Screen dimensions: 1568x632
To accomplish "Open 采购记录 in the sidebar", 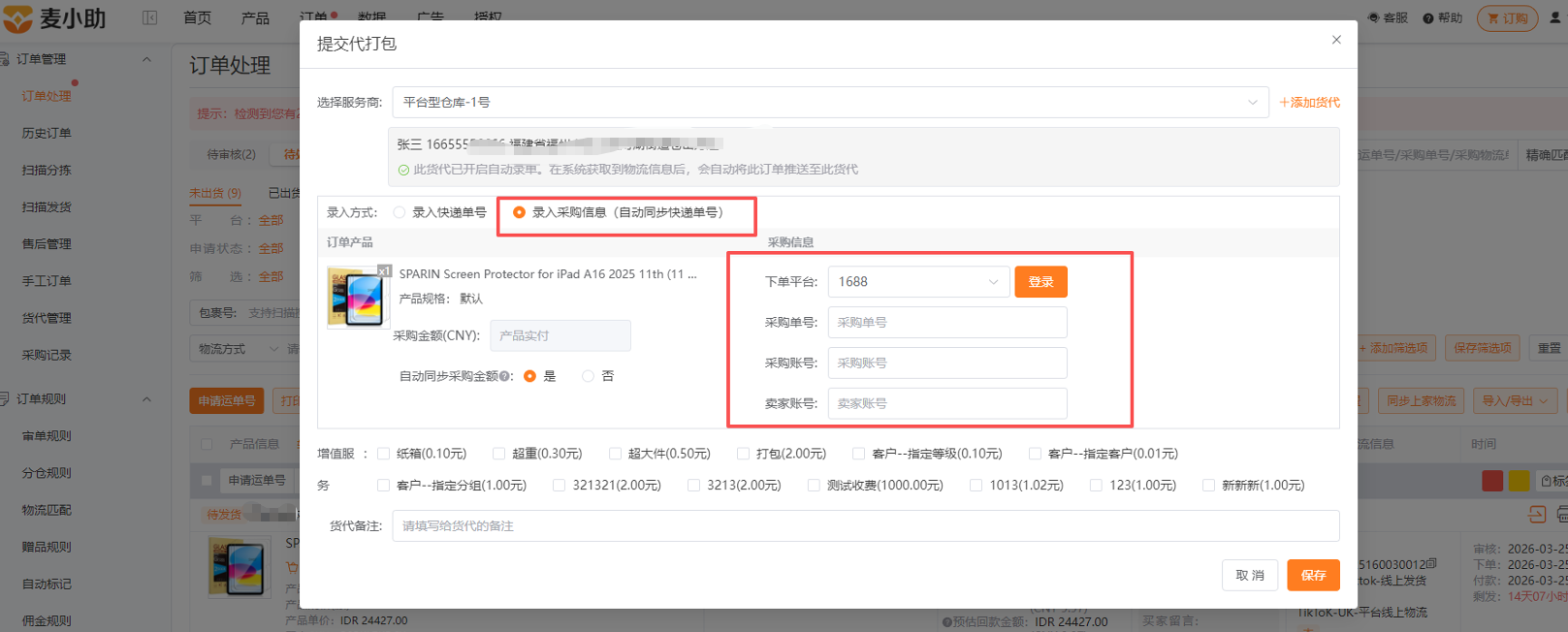I will click(47, 355).
